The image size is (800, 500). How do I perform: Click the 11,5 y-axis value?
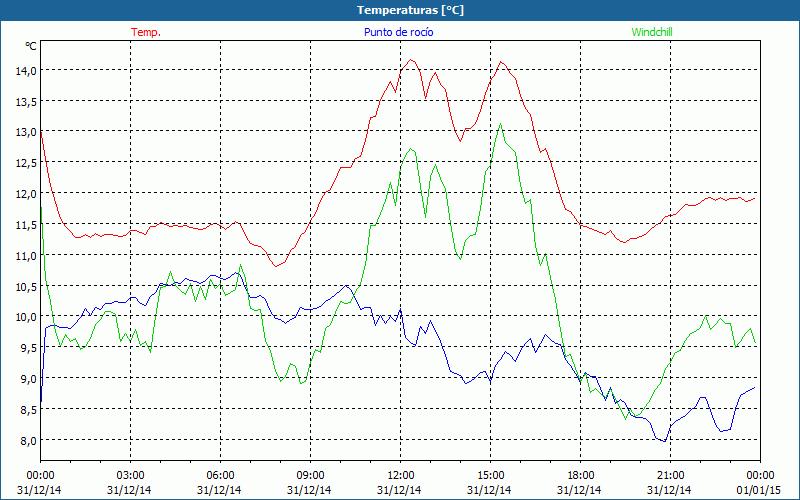click(x=26, y=224)
